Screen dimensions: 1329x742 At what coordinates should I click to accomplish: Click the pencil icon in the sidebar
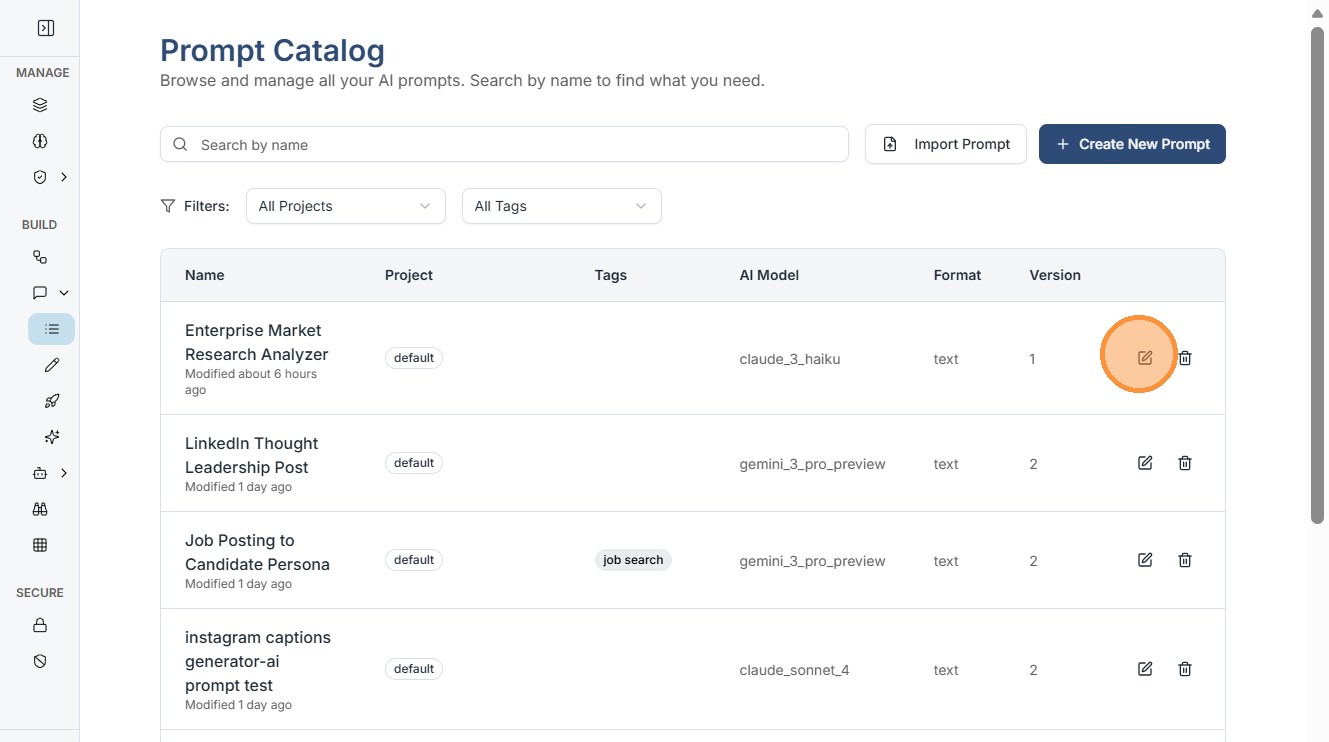[x=52, y=365]
